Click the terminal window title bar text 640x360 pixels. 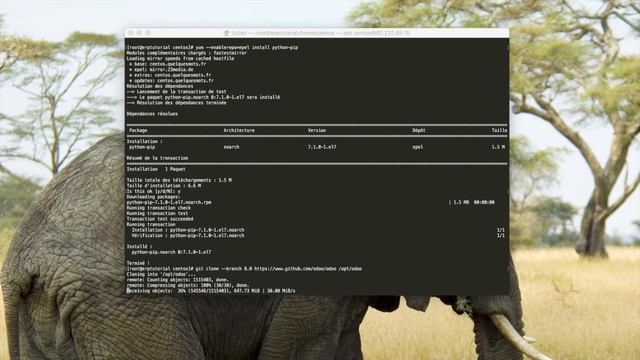click(320, 33)
